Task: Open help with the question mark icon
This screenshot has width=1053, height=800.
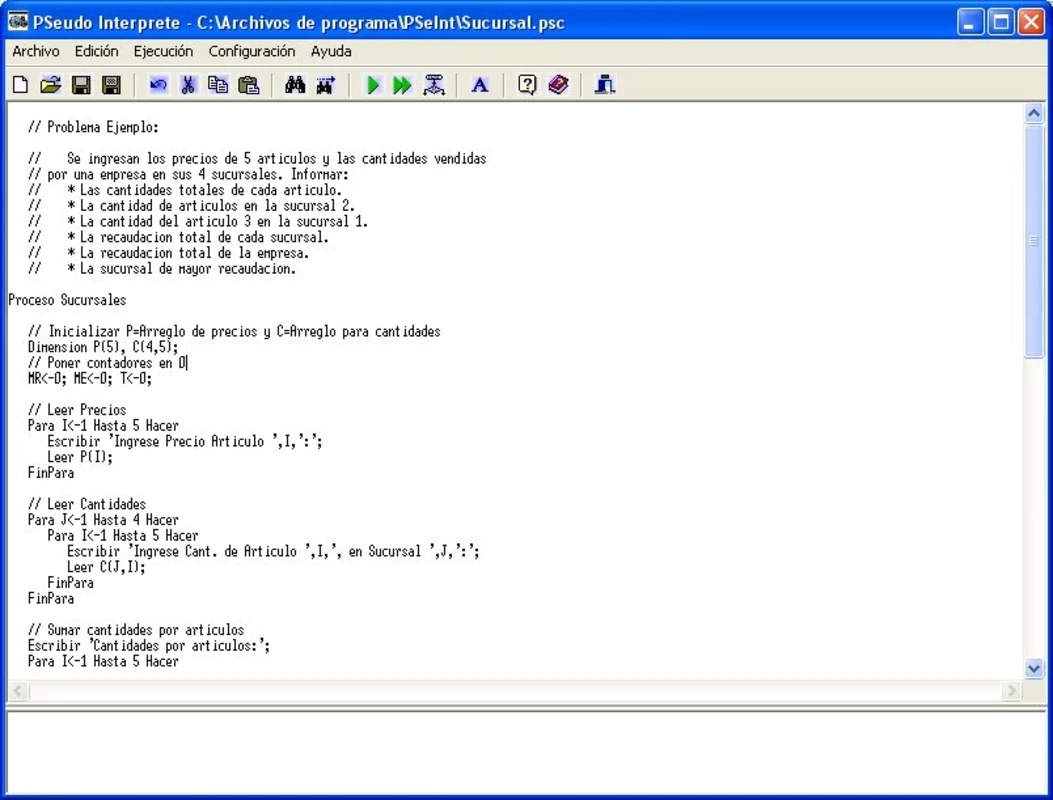Action: click(527, 86)
